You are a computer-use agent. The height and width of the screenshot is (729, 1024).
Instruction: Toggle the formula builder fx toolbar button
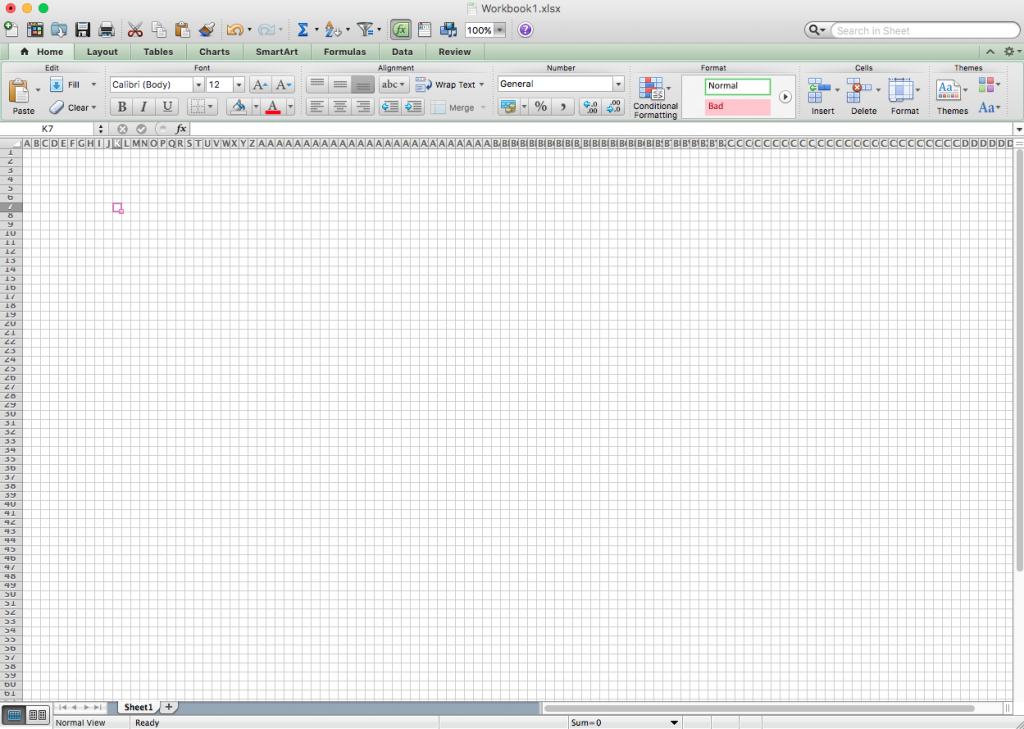[400, 30]
